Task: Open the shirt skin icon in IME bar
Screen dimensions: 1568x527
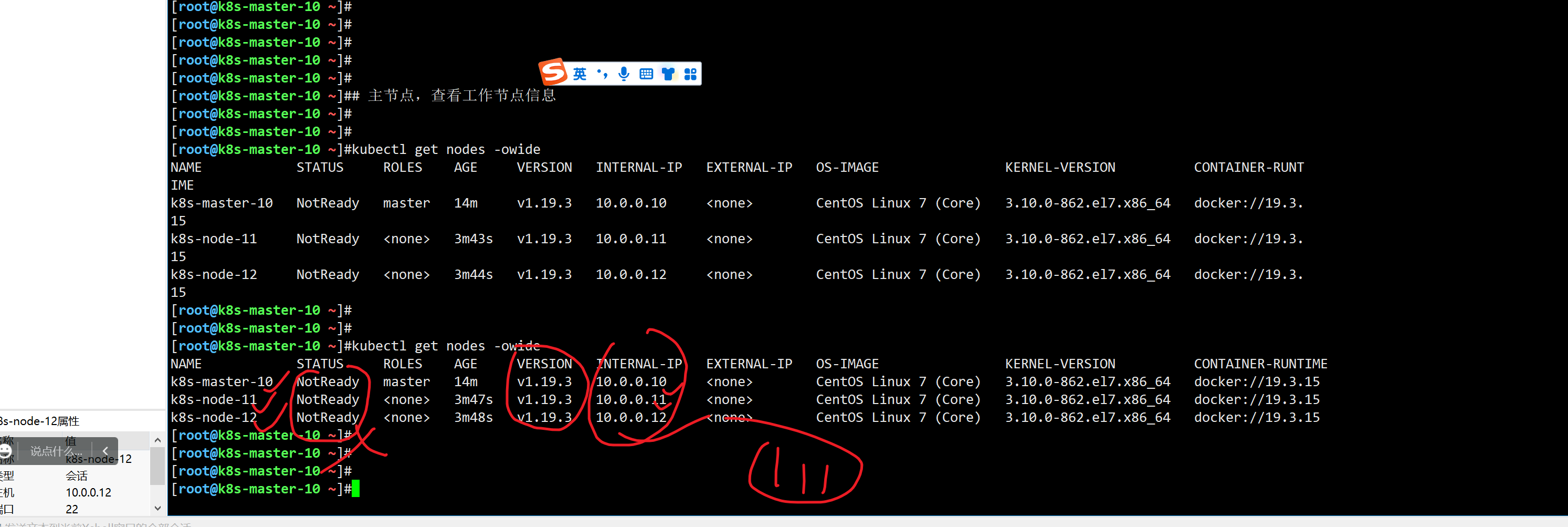Action: pyautogui.click(x=668, y=74)
